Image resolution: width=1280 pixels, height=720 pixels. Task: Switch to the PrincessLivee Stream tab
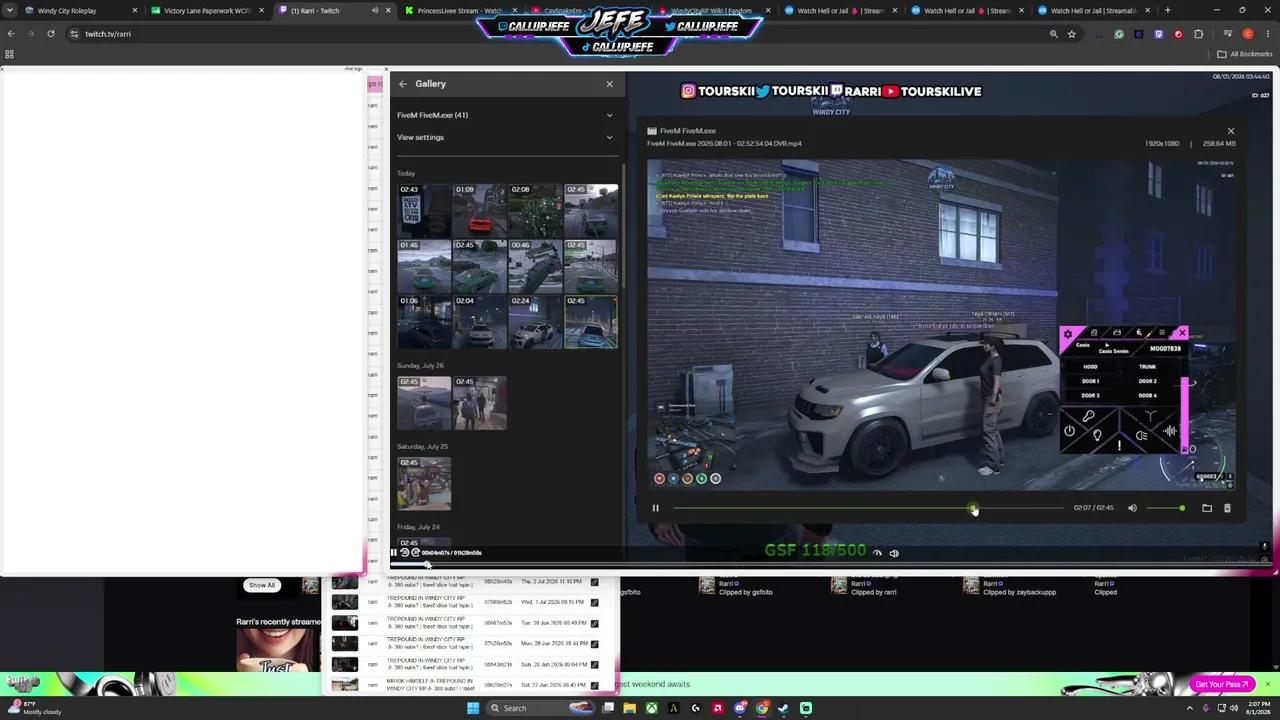462,11
